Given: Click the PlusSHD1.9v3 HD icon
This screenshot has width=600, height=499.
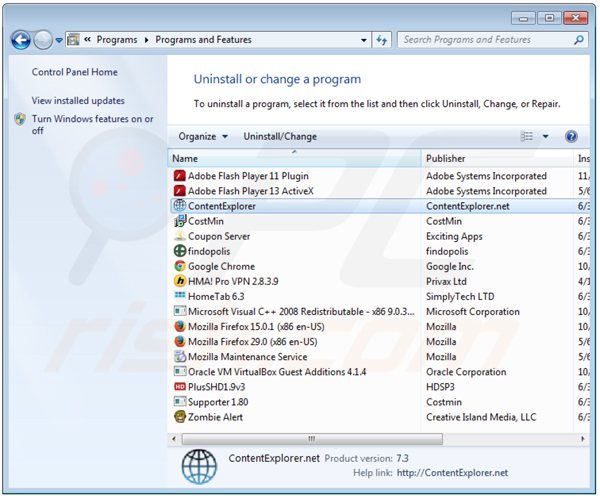Looking at the screenshot, I should 179,387.
